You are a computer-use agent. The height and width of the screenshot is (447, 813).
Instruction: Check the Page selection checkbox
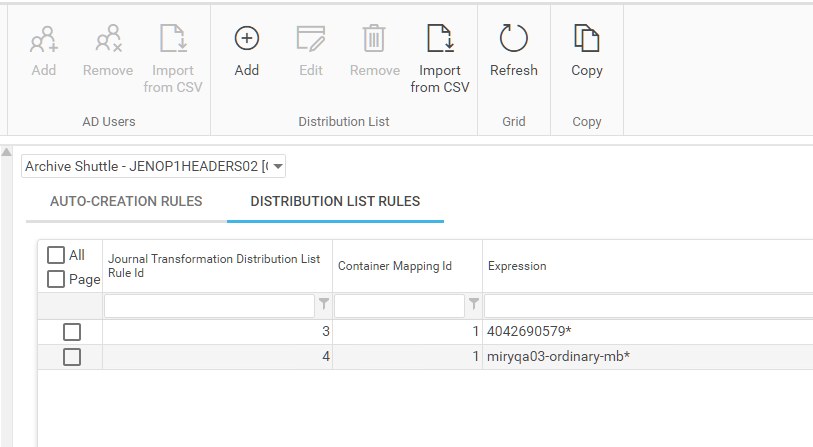(56, 279)
